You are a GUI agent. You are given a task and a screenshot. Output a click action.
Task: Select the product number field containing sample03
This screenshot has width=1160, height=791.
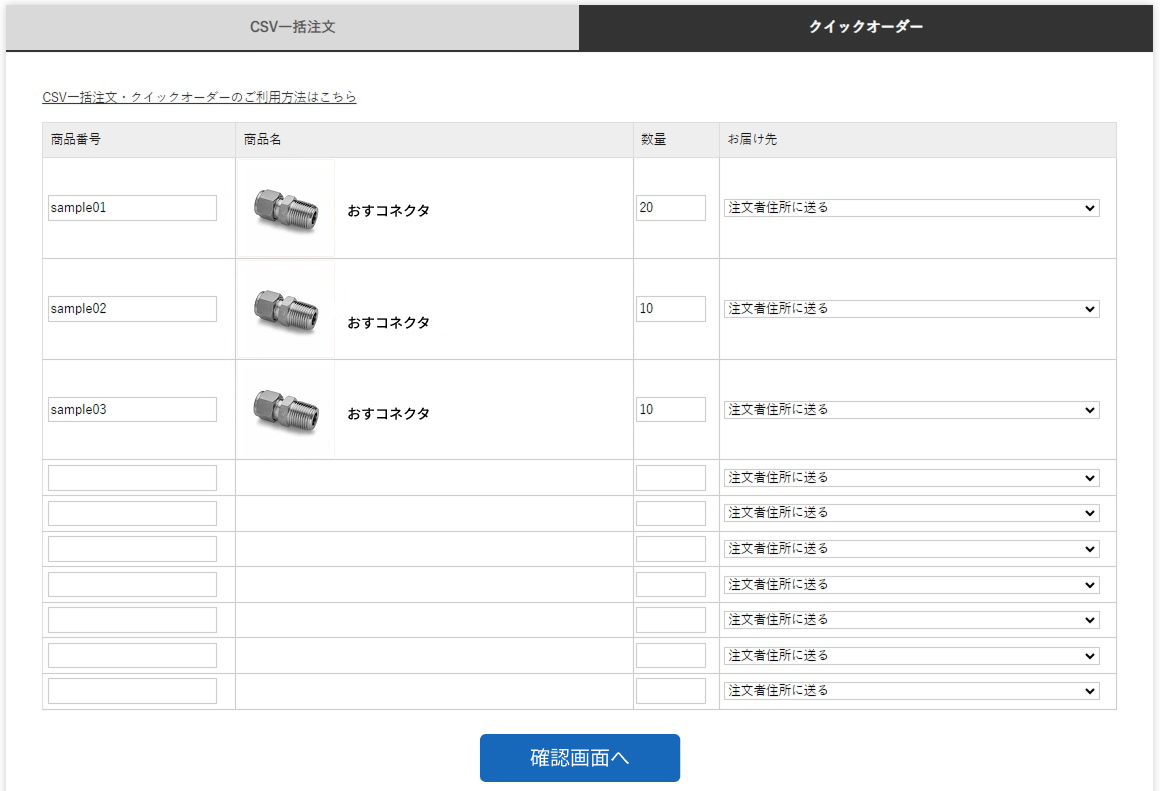pos(132,410)
